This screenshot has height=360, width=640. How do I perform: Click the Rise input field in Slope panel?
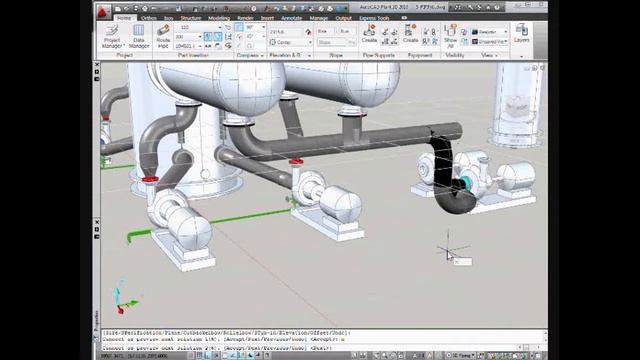click(x=325, y=31)
